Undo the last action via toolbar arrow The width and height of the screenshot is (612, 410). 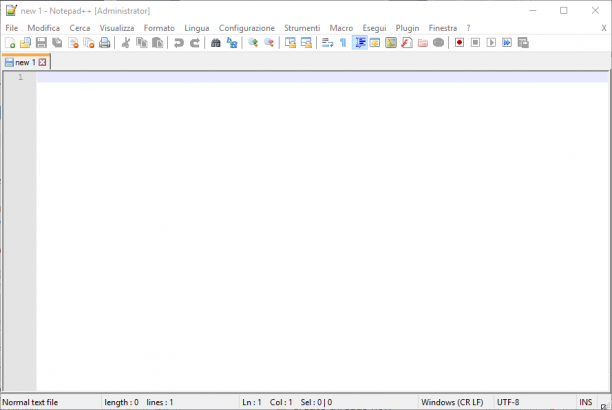click(x=178, y=43)
